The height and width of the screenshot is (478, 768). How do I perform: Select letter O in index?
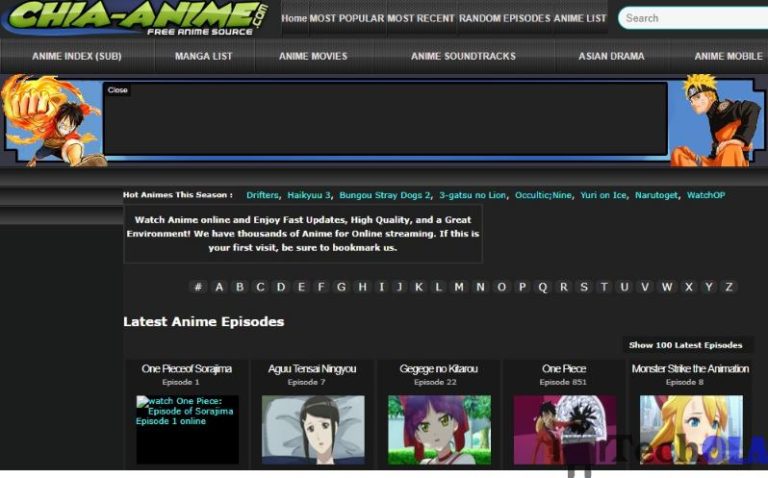(502, 287)
